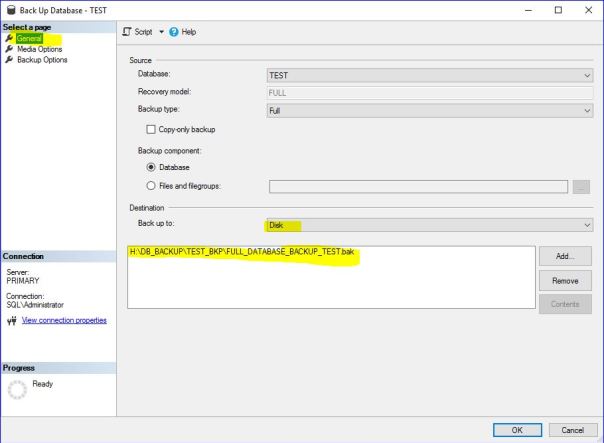Image resolution: width=604 pixels, height=443 pixels.
Task: Open the View connection properties link
Action: pyautogui.click(x=64, y=320)
